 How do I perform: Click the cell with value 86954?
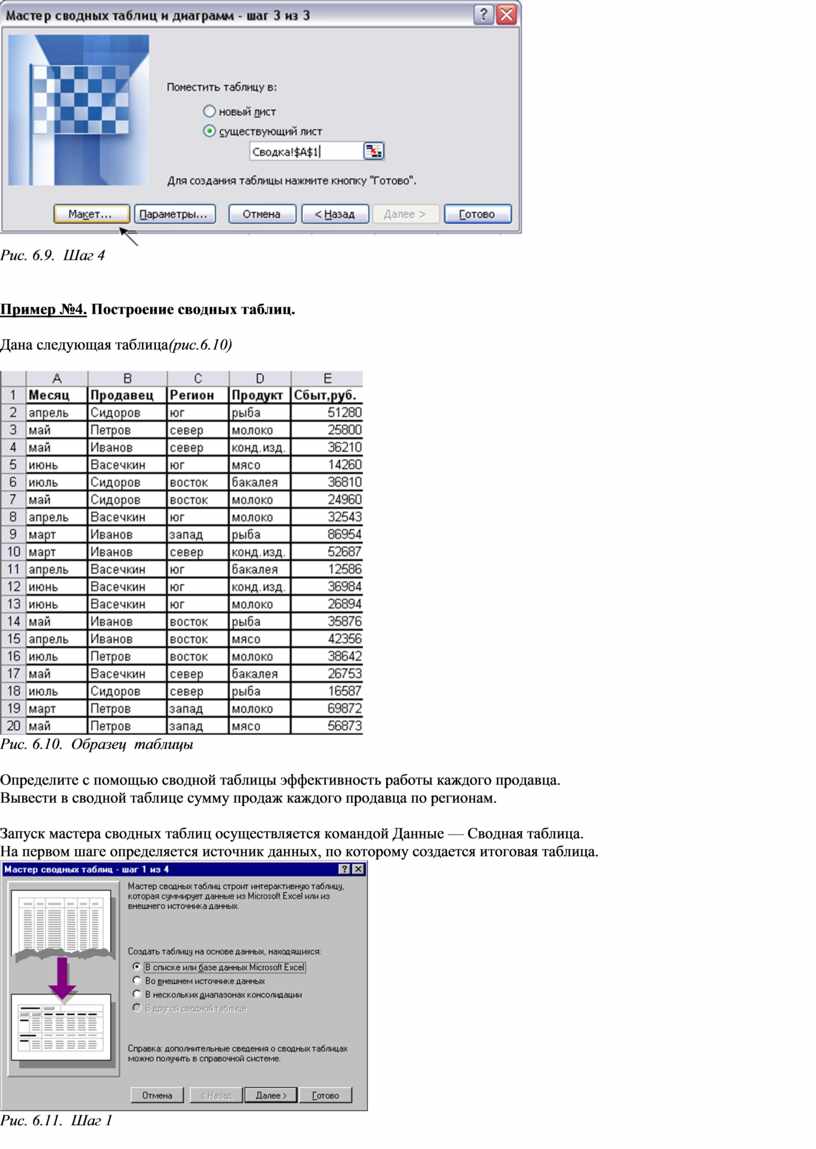pyautogui.click(x=327, y=534)
